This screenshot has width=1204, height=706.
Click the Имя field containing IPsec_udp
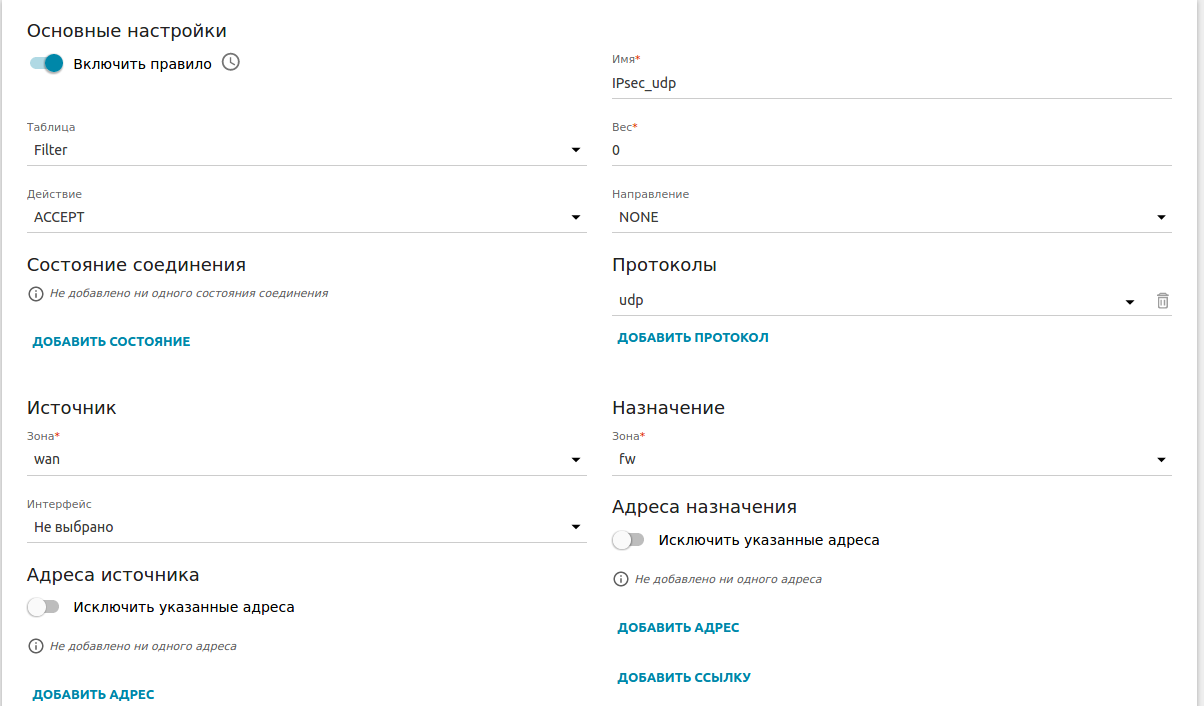click(x=890, y=84)
